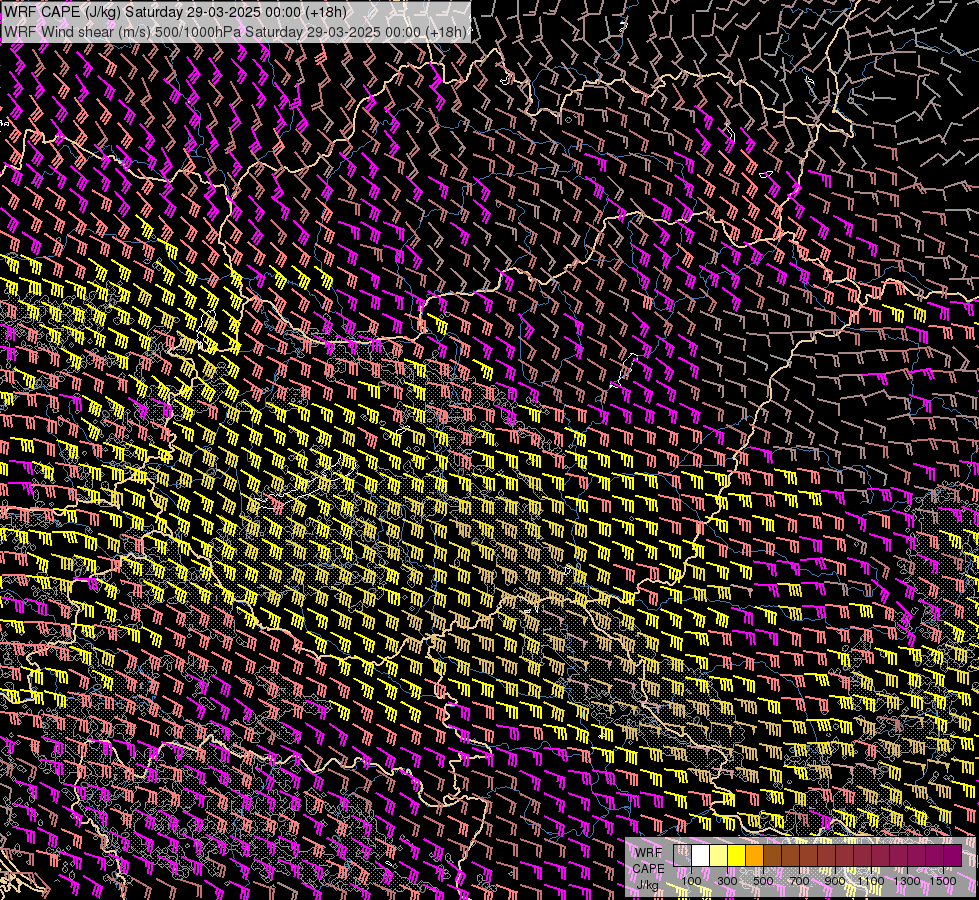Click the J/kg unit label in legend
979x900 pixels.
[647, 885]
